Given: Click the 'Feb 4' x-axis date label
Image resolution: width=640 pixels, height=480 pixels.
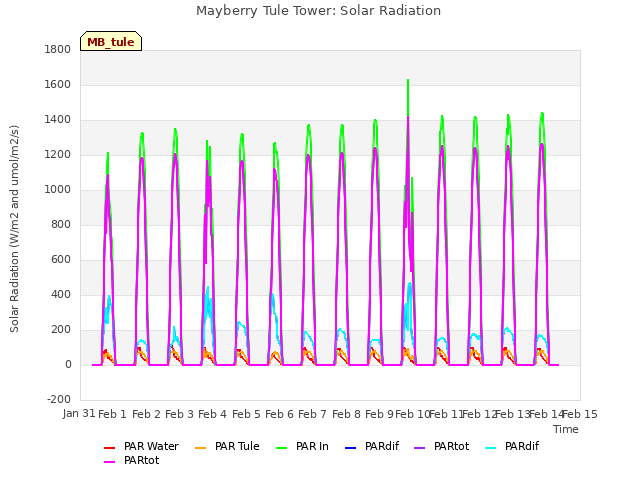Looking at the screenshot, I should pyautogui.click(x=212, y=414).
